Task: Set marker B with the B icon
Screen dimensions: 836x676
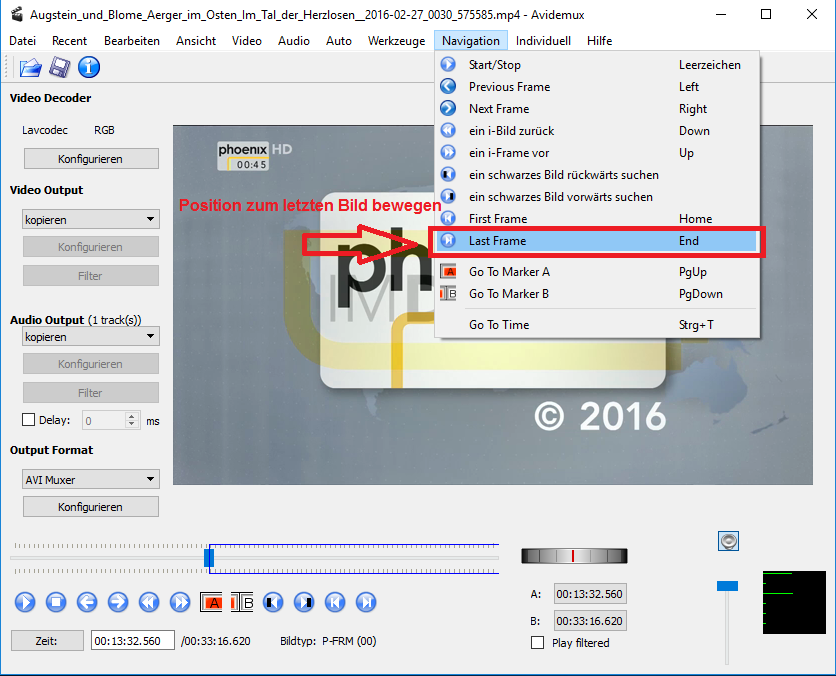Action: coord(243,602)
